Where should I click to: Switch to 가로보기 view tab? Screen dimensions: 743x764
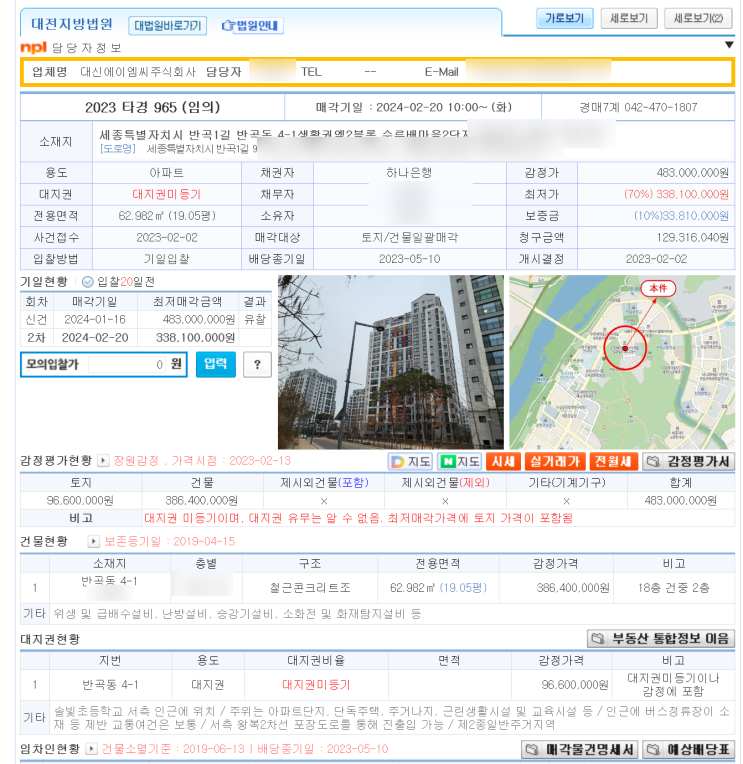click(x=565, y=19)
